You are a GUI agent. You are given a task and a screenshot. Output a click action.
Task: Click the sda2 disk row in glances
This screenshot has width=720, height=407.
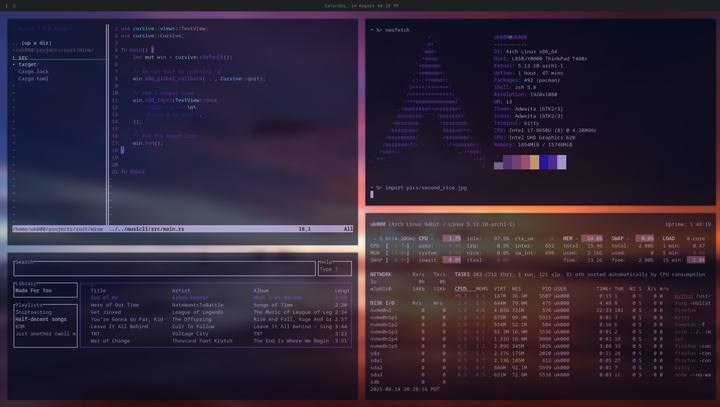[x=408, y=368]
